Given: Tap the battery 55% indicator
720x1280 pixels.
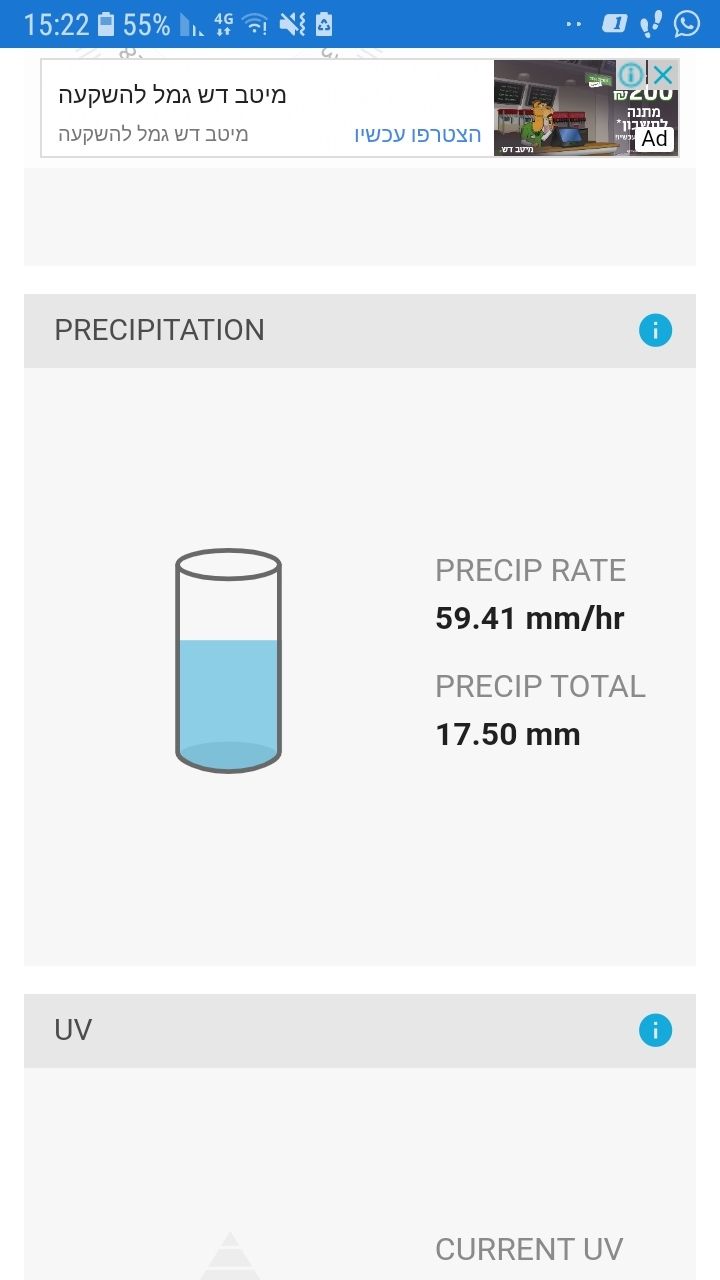Looking at the screenshot, I should point(134,24).
